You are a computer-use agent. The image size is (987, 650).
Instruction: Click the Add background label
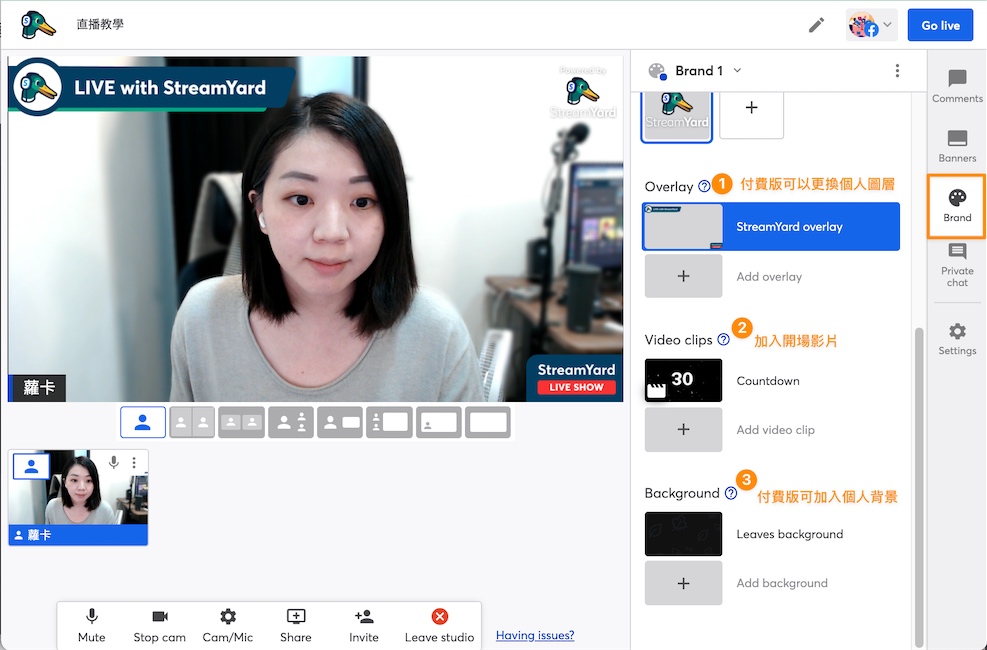(782, 583)
